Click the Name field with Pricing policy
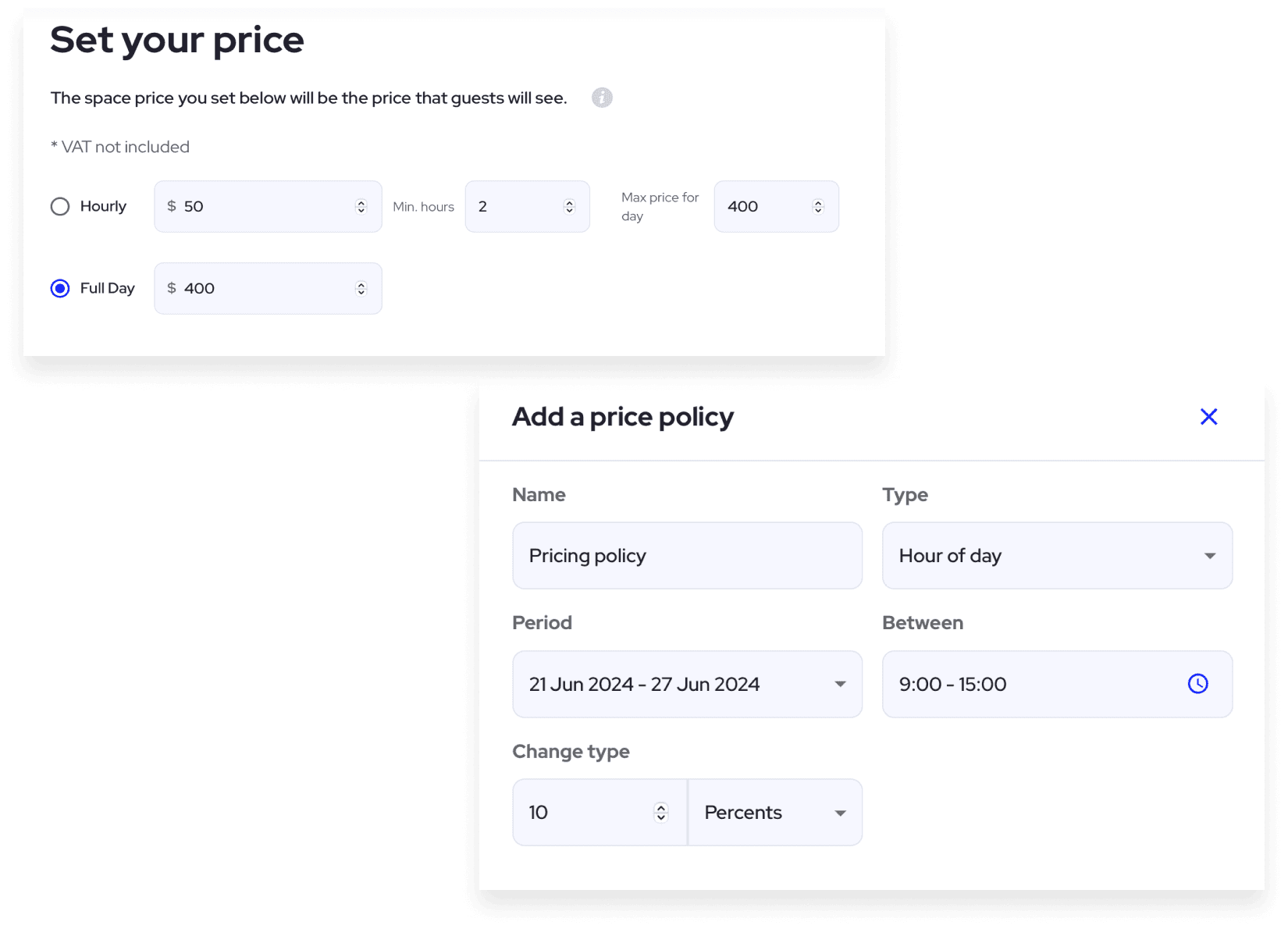Image resolution: width=1288 pixels, height=929 pixels. pyautogui.click(x=687, y=556)
